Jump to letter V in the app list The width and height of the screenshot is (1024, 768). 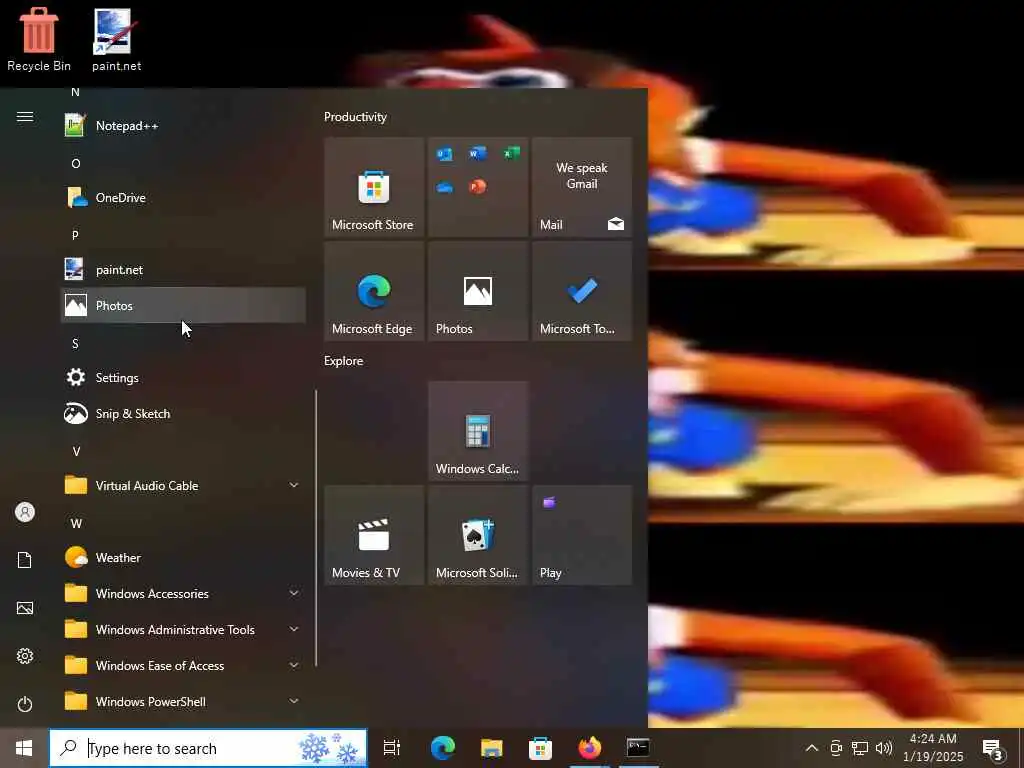(x=76, y=451)
